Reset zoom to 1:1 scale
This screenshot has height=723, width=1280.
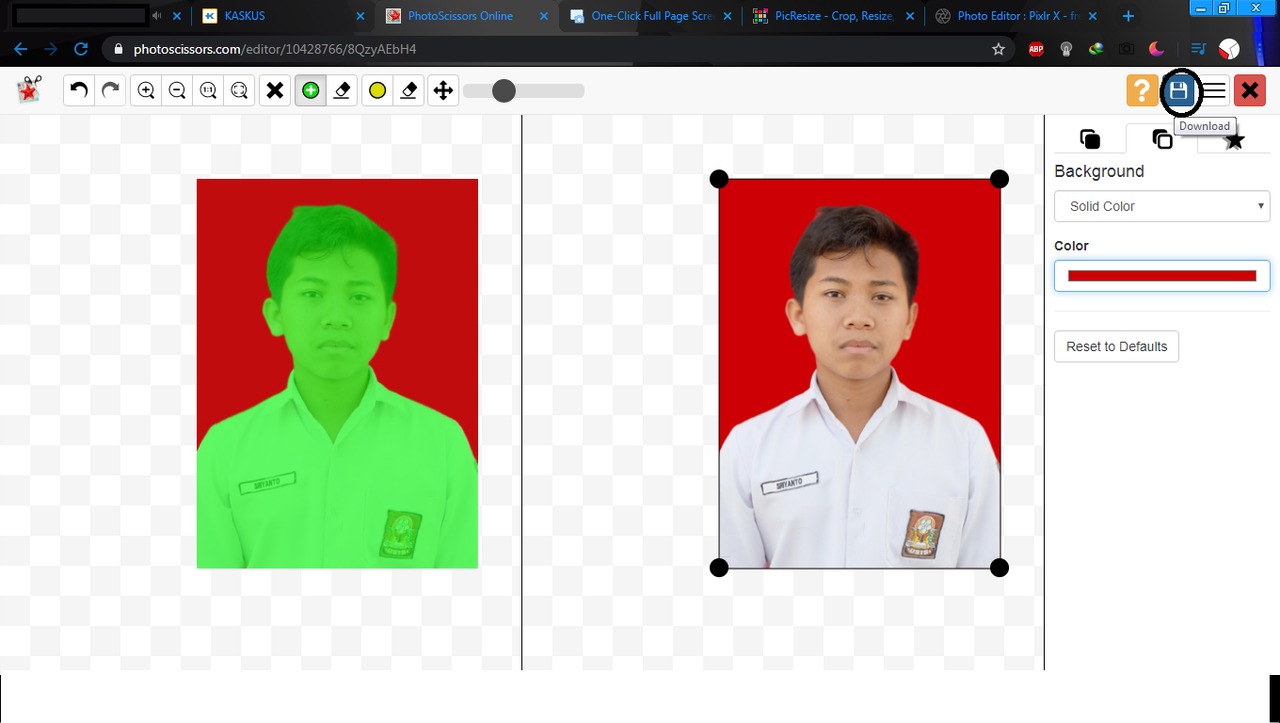click(x=208, y=91)
